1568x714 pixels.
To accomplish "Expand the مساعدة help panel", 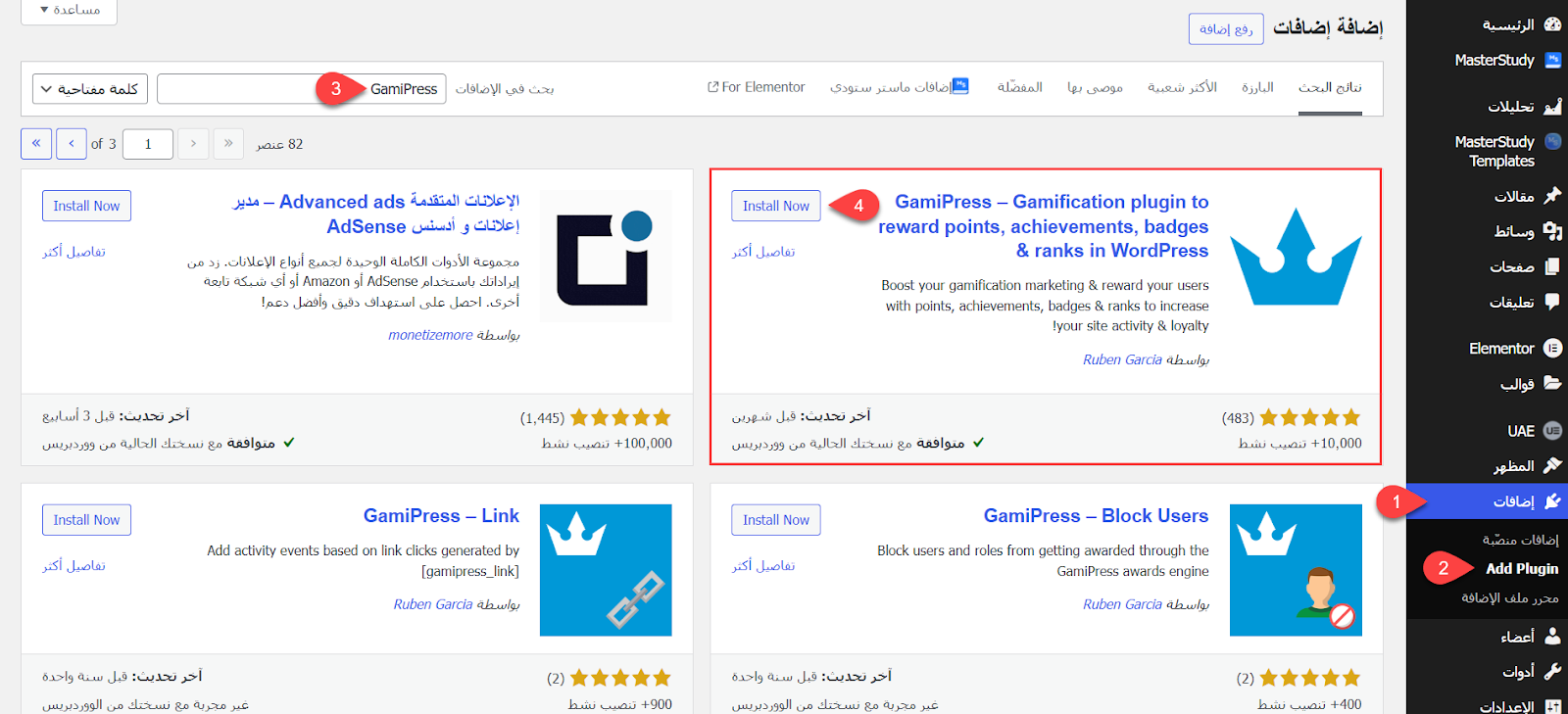I will point(69,10).
